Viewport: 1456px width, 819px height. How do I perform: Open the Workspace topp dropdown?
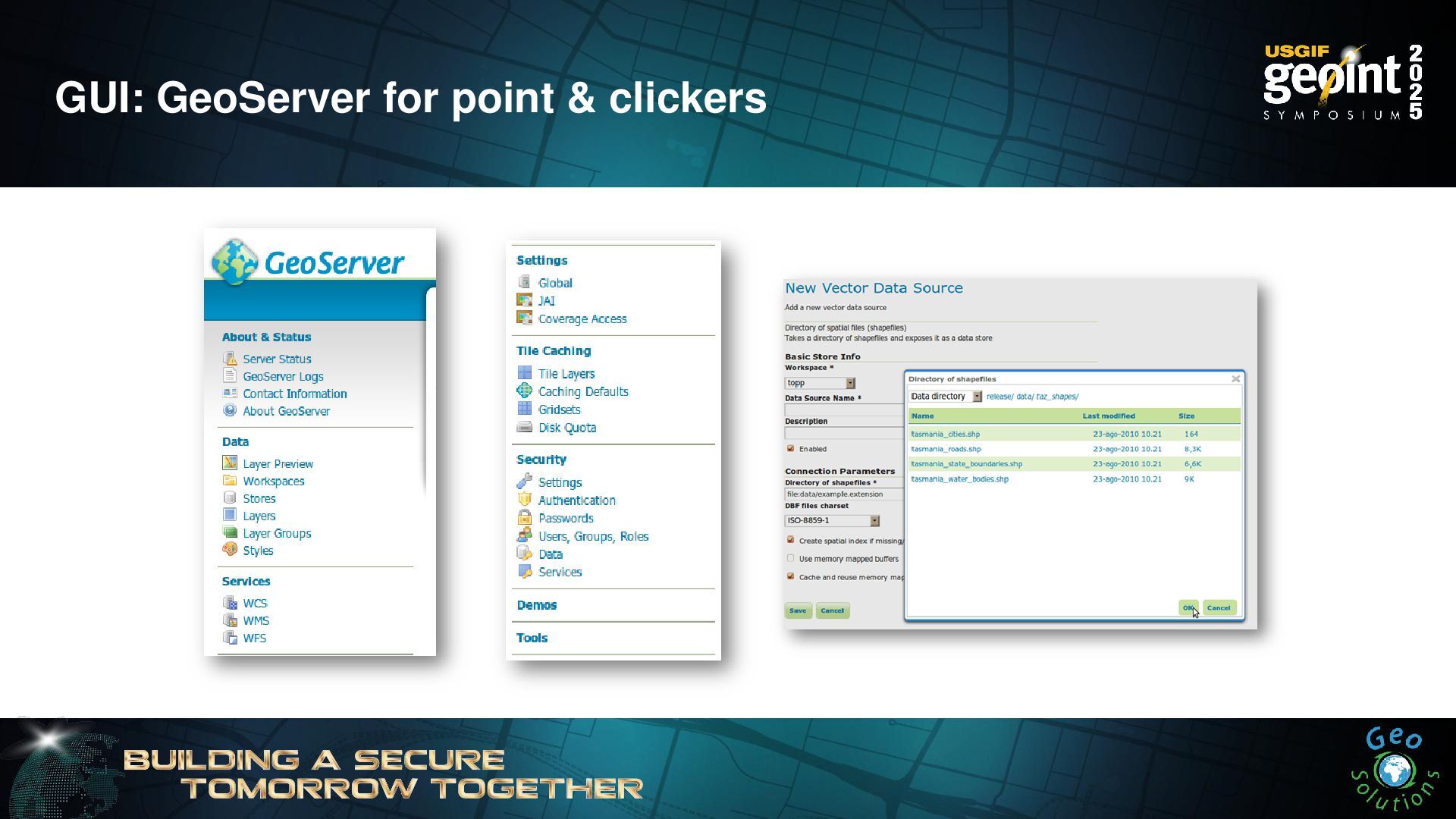pyautogui.click(x=850, y=383)
